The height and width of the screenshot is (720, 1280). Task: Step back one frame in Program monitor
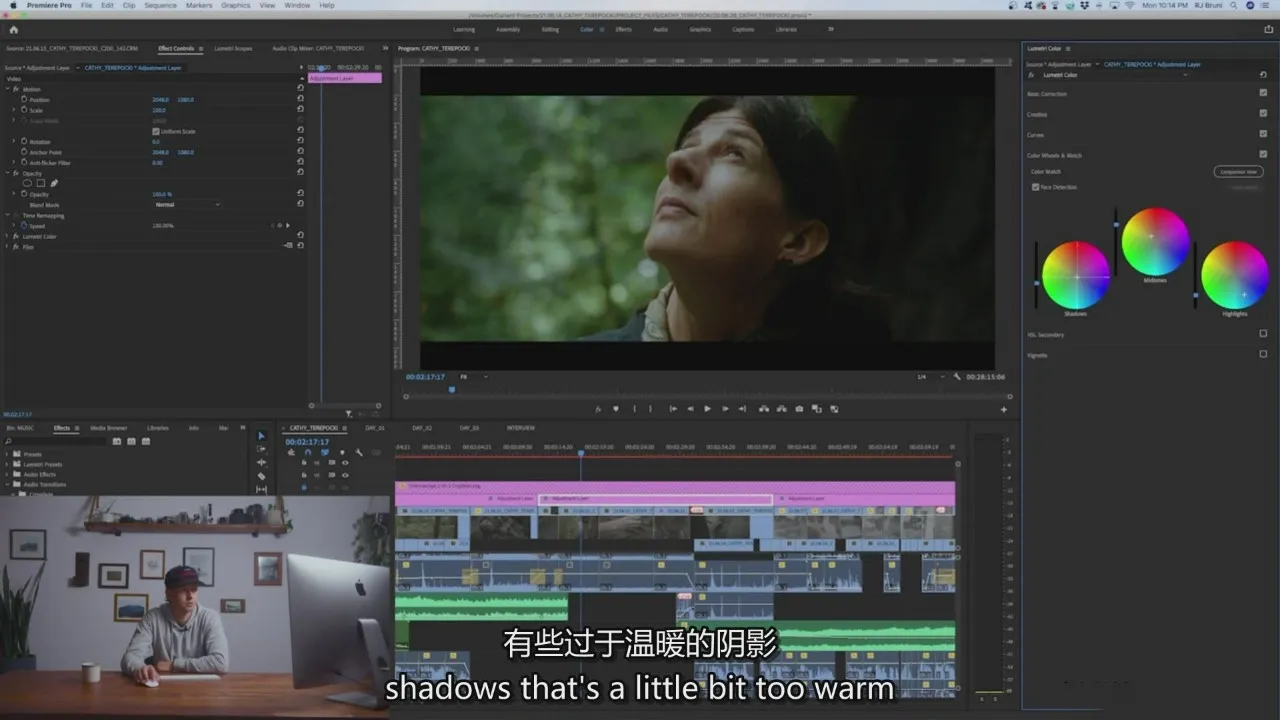[x=690, y=408]
